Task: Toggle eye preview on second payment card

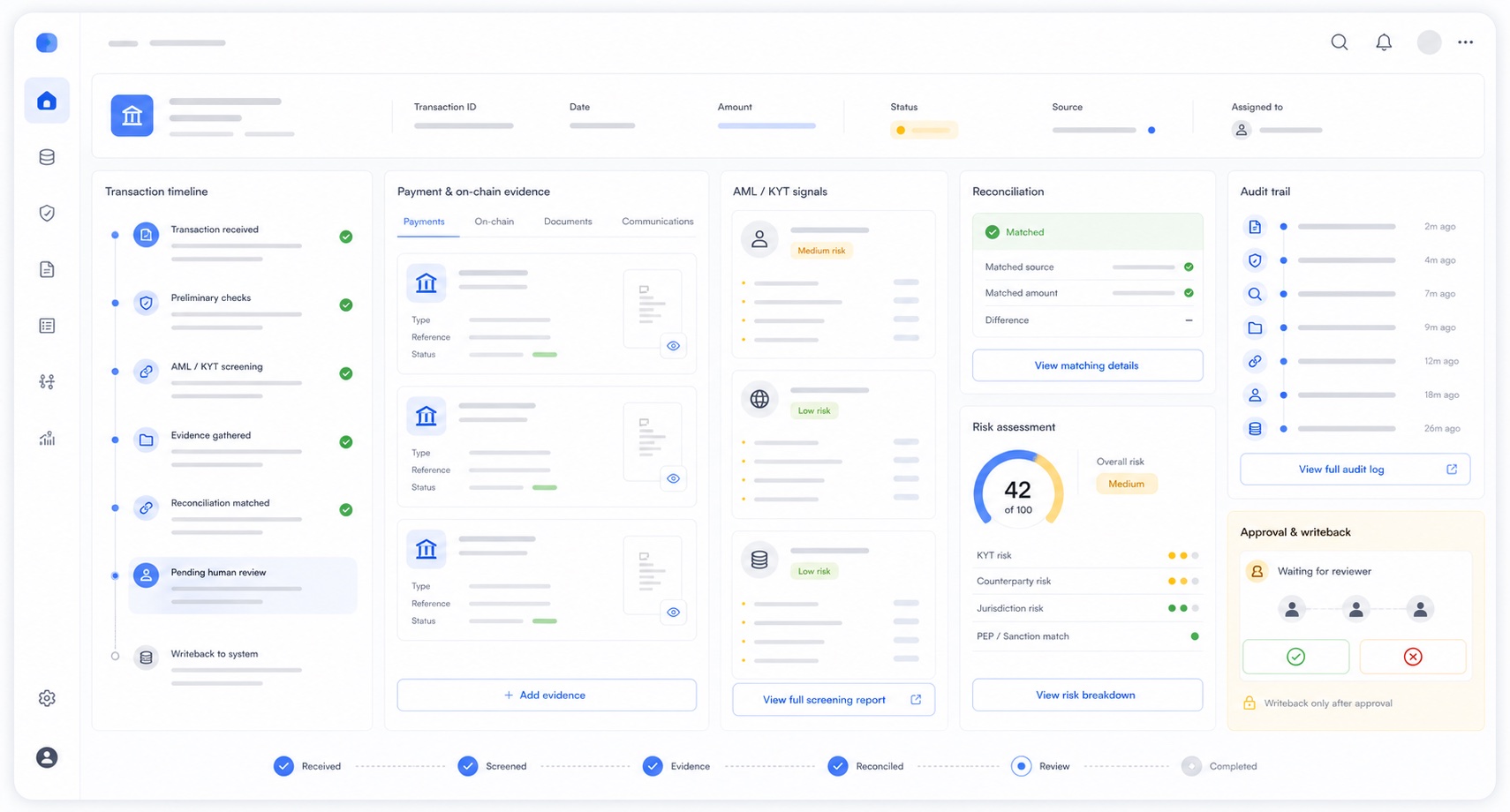Action: coord(674,478)
